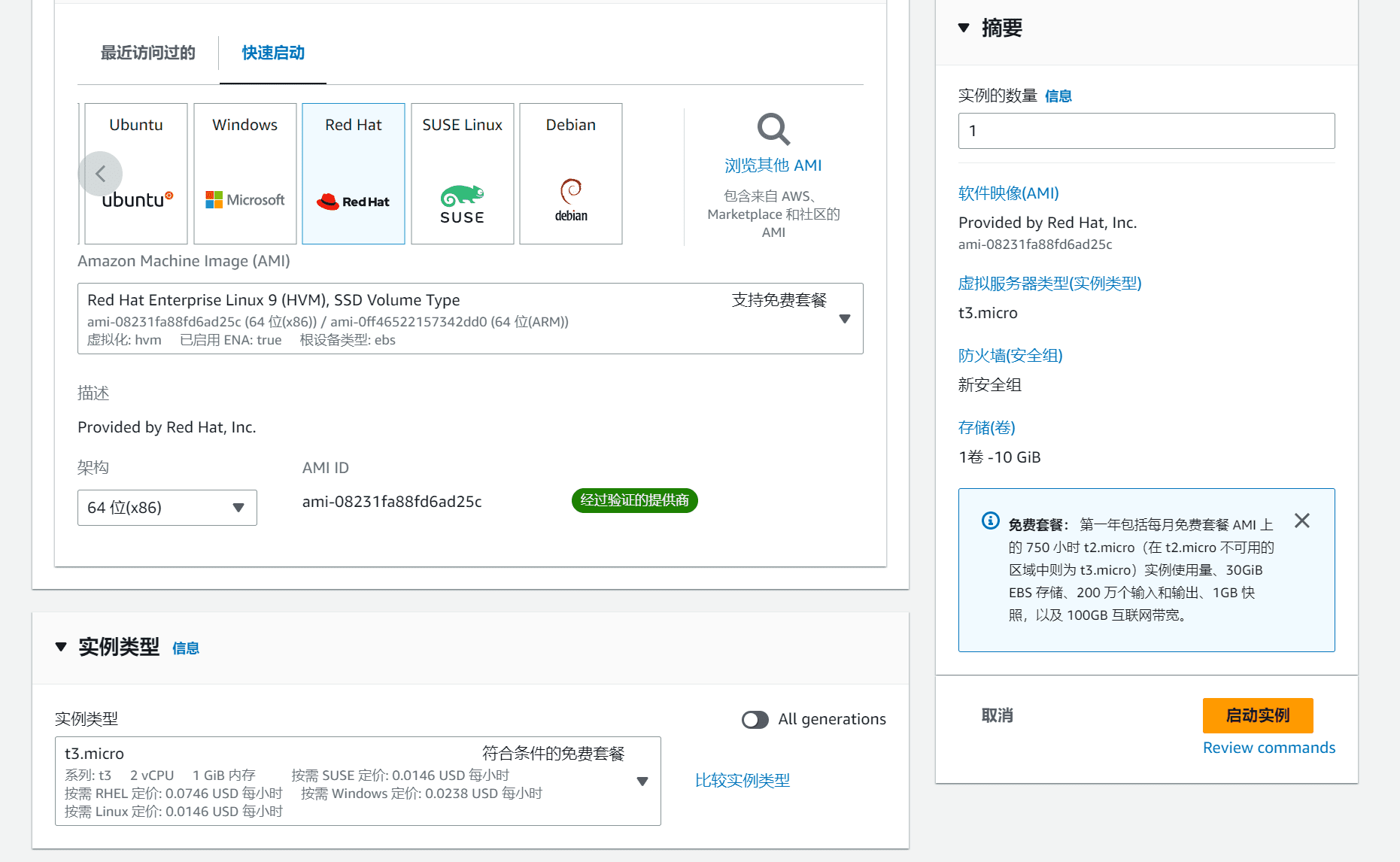Dismiss the 免费套餐 notice
1400x862 pixels.
click(1302, 520)
